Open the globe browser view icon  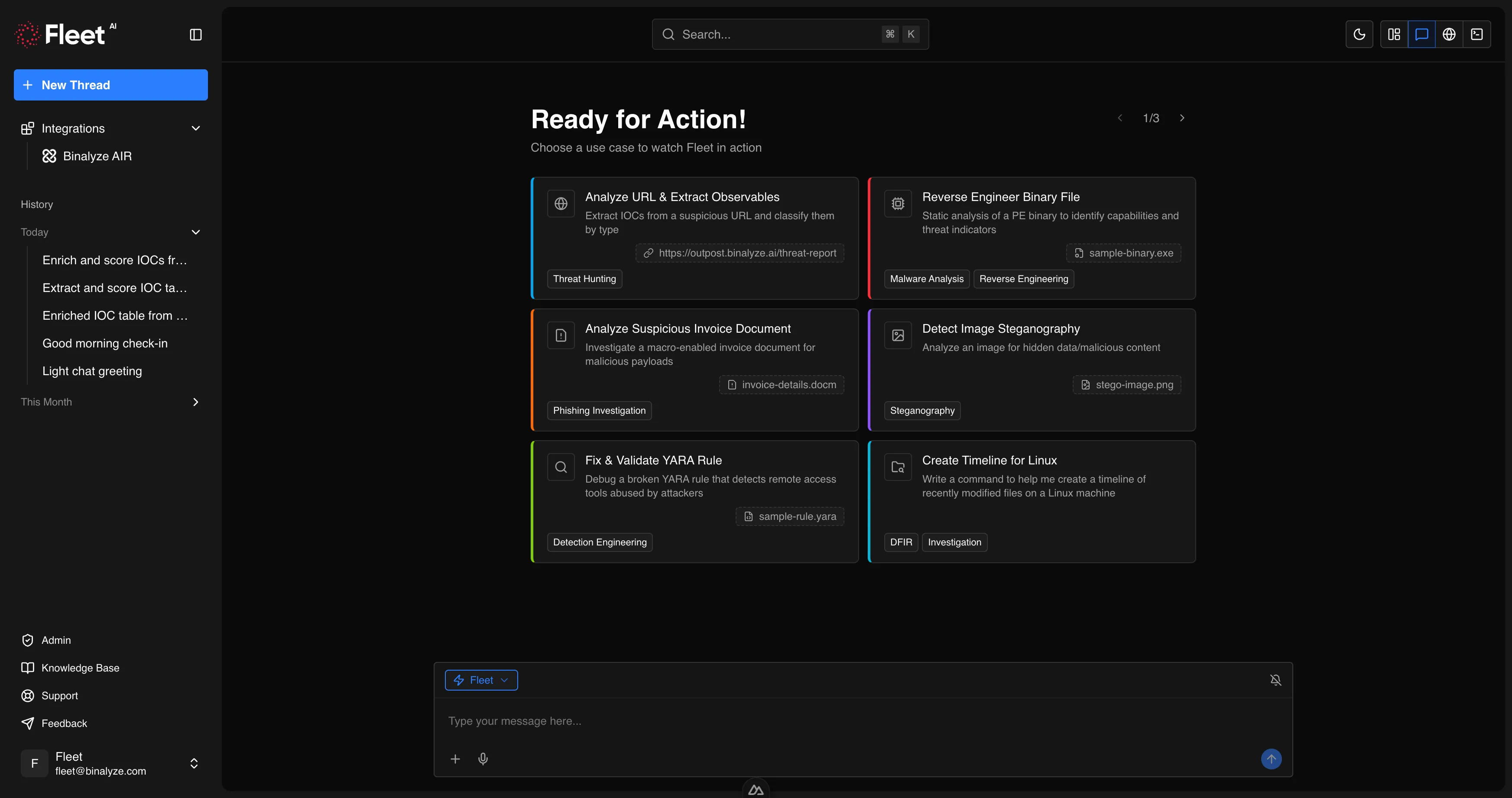pyautogui.click(x=1449, y=35)
